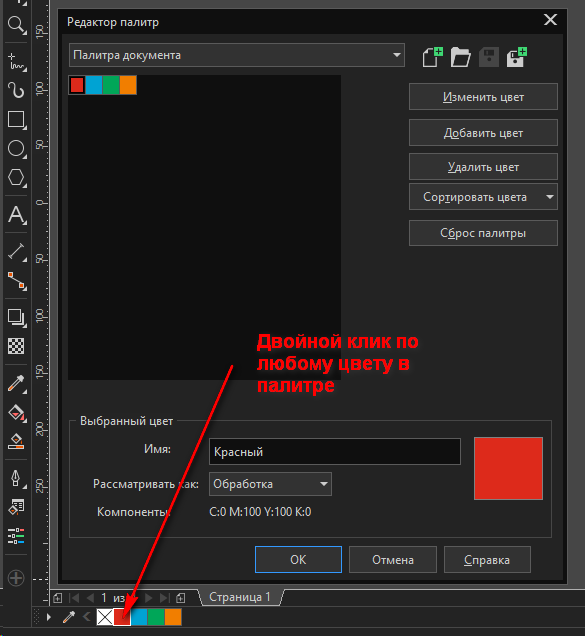
Task: Create a new palette icon
Action: click(432, 57)
